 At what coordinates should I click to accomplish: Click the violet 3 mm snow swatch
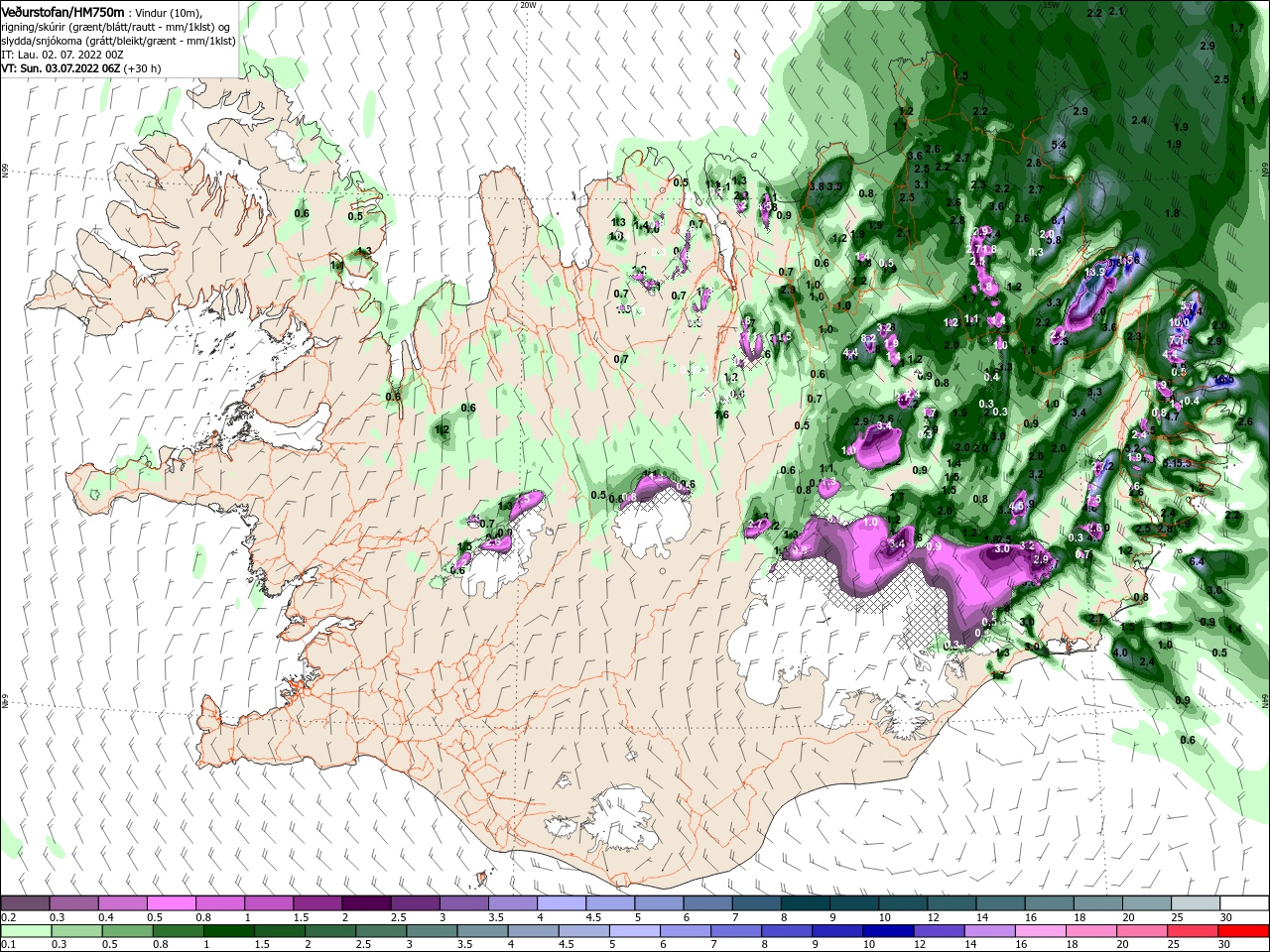click(463, 903)
